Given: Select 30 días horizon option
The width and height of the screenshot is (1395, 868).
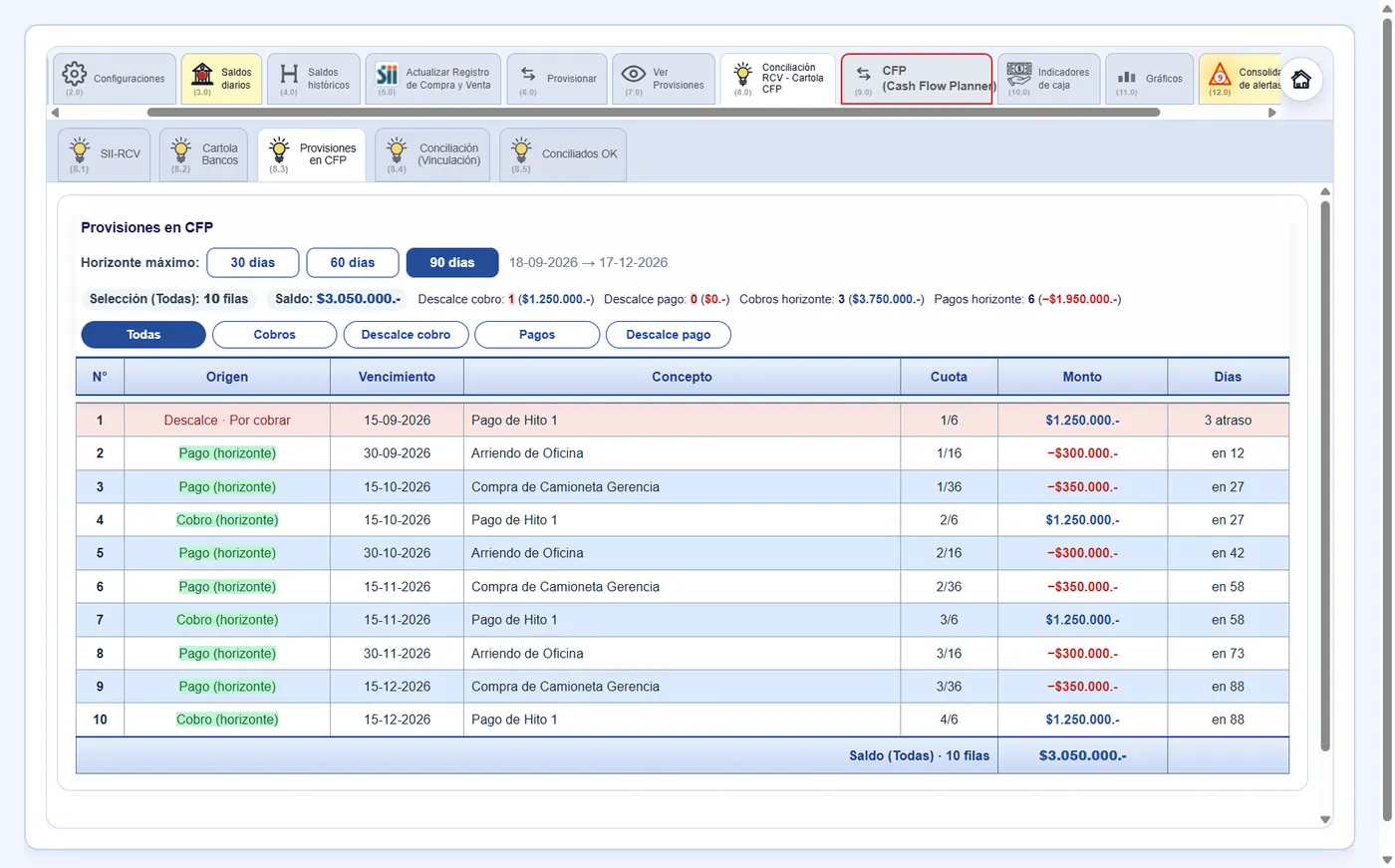Looking at the screenshot, I should point(253,262).
